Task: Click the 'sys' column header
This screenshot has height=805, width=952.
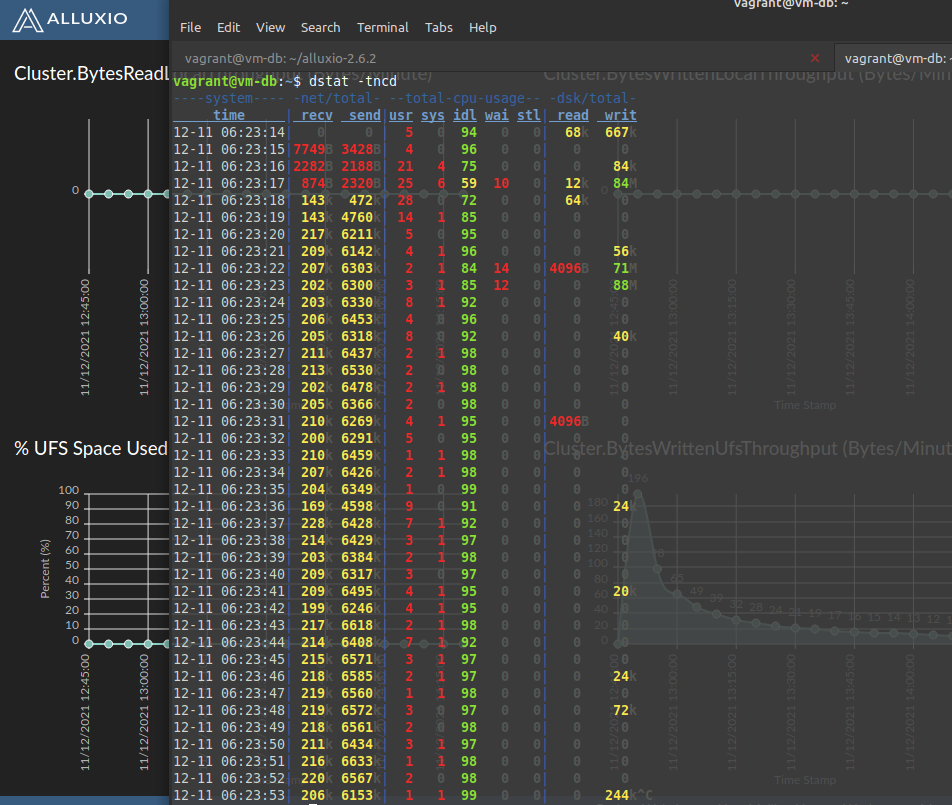Action: (433, 115)
